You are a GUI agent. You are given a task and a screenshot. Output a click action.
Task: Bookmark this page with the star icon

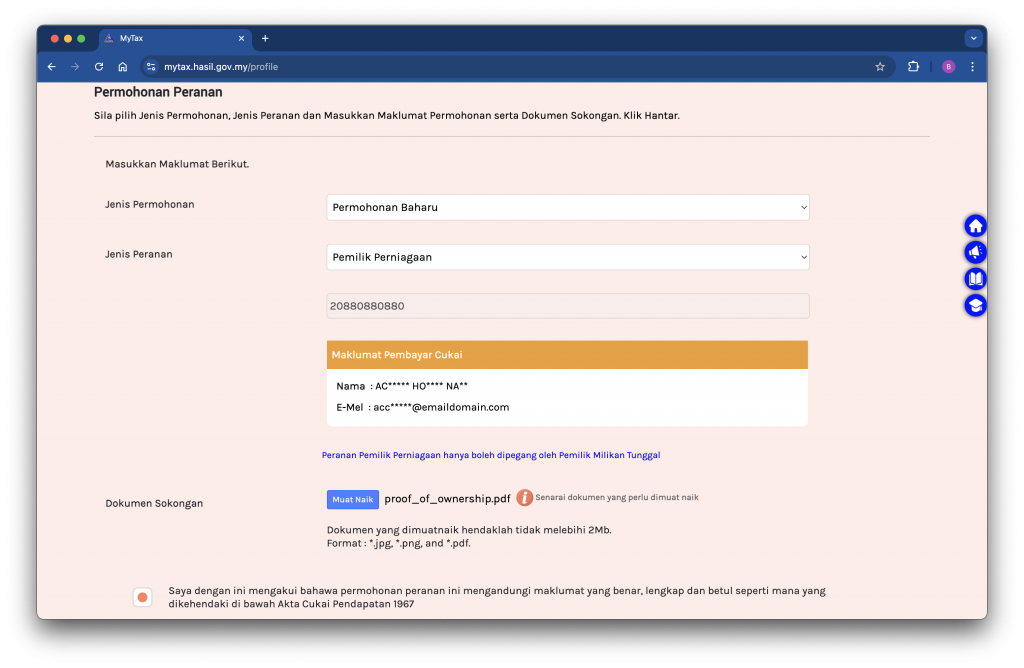pos(880,67)
